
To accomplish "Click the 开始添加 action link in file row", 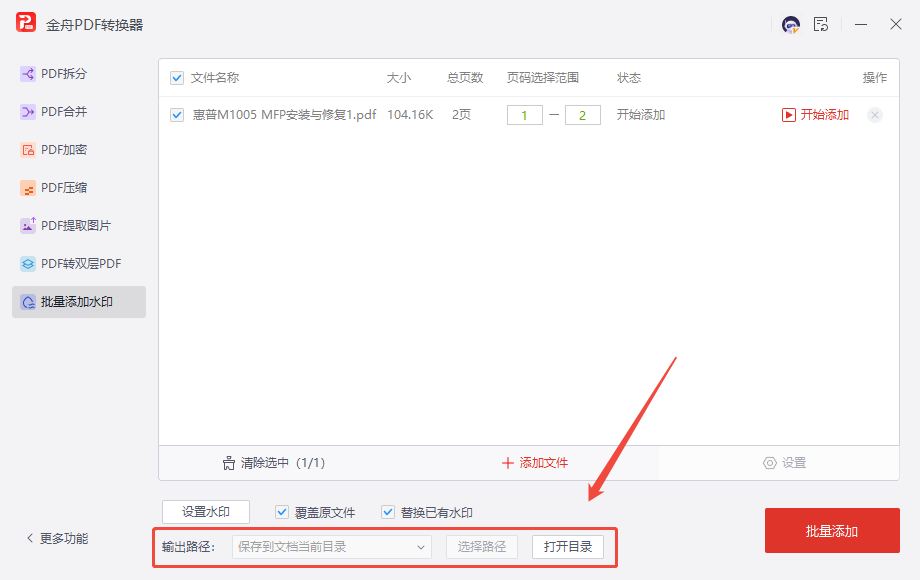I will pyautogui.click(x=824, y=115).
